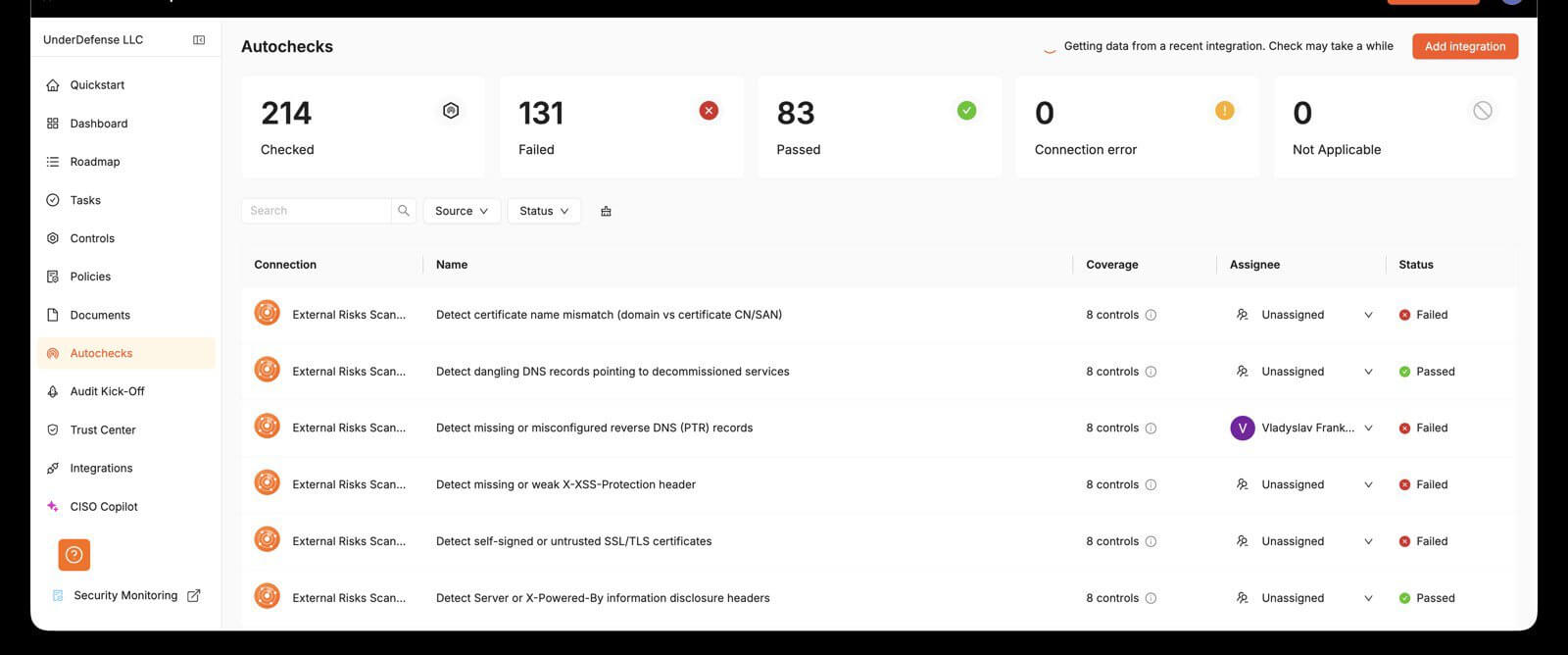Open the Source filter dropdown
The width and height of the screenshot is (1568, 655).
(462, 211)
